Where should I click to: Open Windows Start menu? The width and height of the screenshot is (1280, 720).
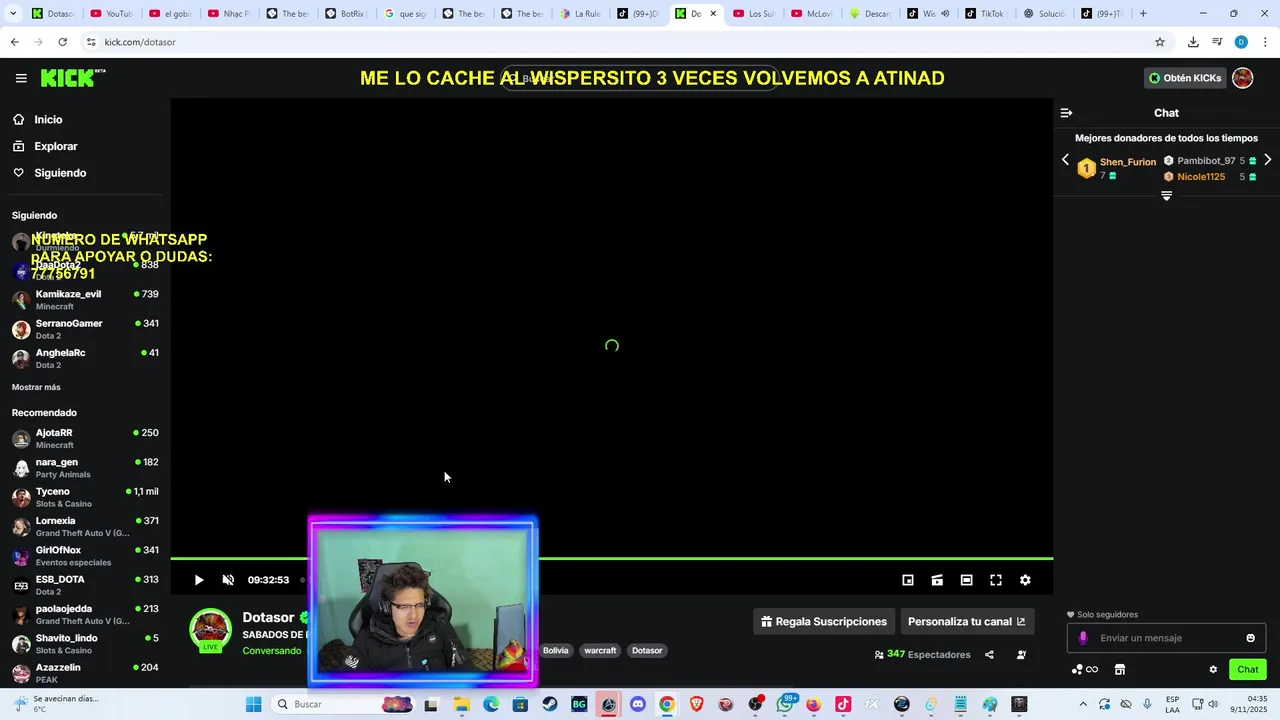(254, 704)
